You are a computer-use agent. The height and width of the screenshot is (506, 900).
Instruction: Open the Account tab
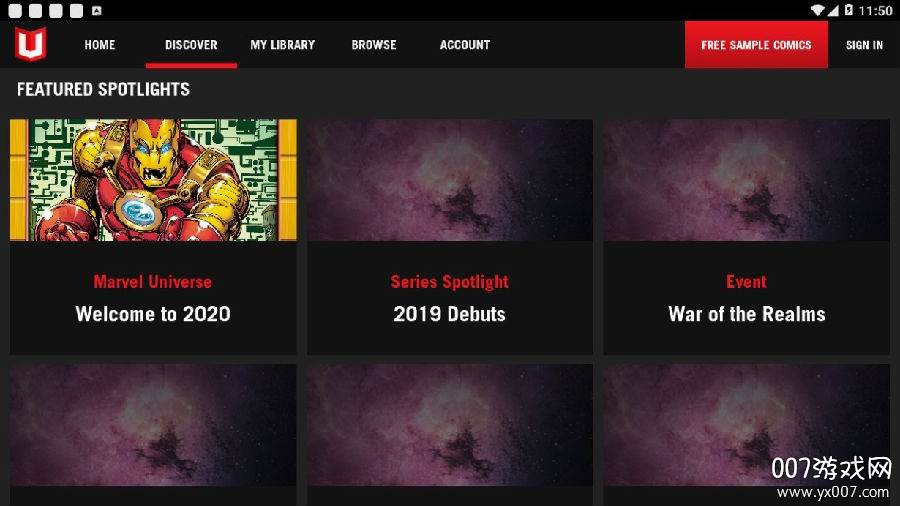[x=465, y=45]
